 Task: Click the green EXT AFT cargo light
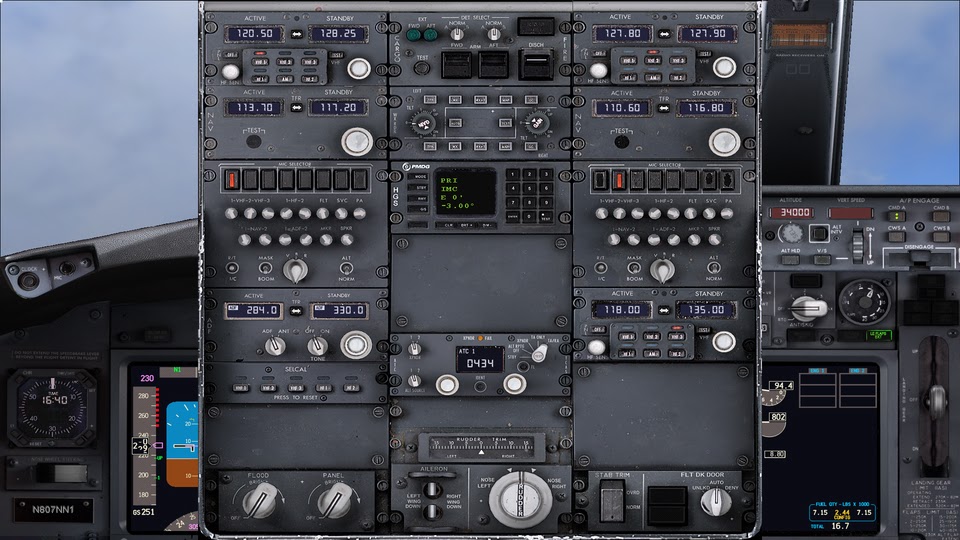[430, 35]
